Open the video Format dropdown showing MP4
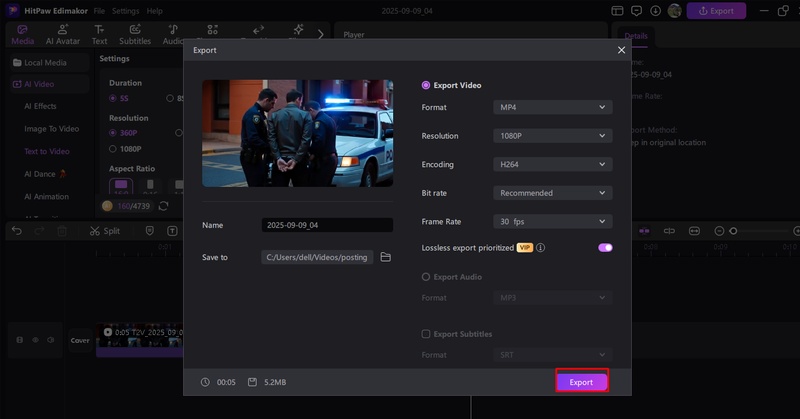800x419 pixels. click(x=553, y=107)
